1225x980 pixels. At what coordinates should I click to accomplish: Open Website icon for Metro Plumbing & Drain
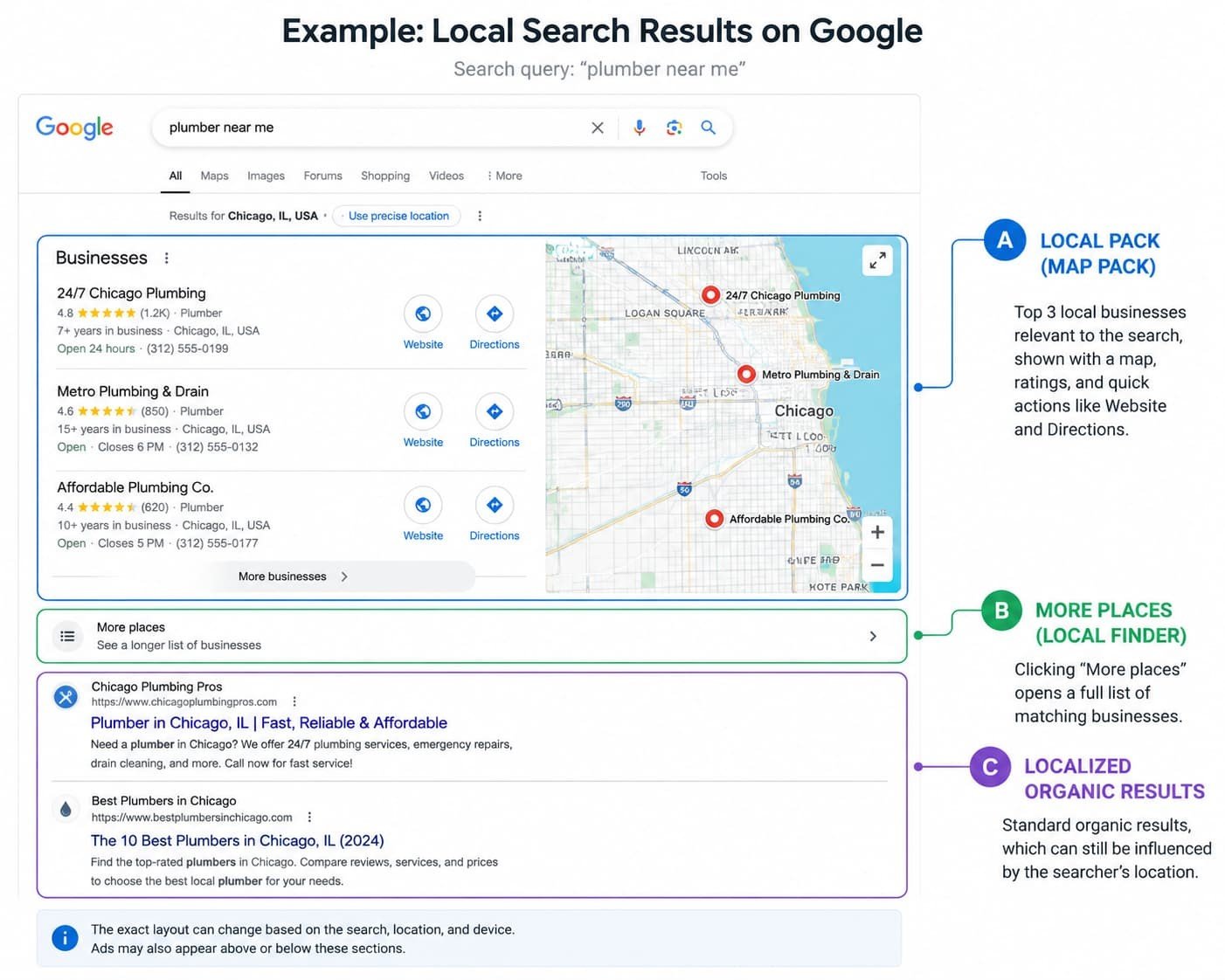(423, 411)
